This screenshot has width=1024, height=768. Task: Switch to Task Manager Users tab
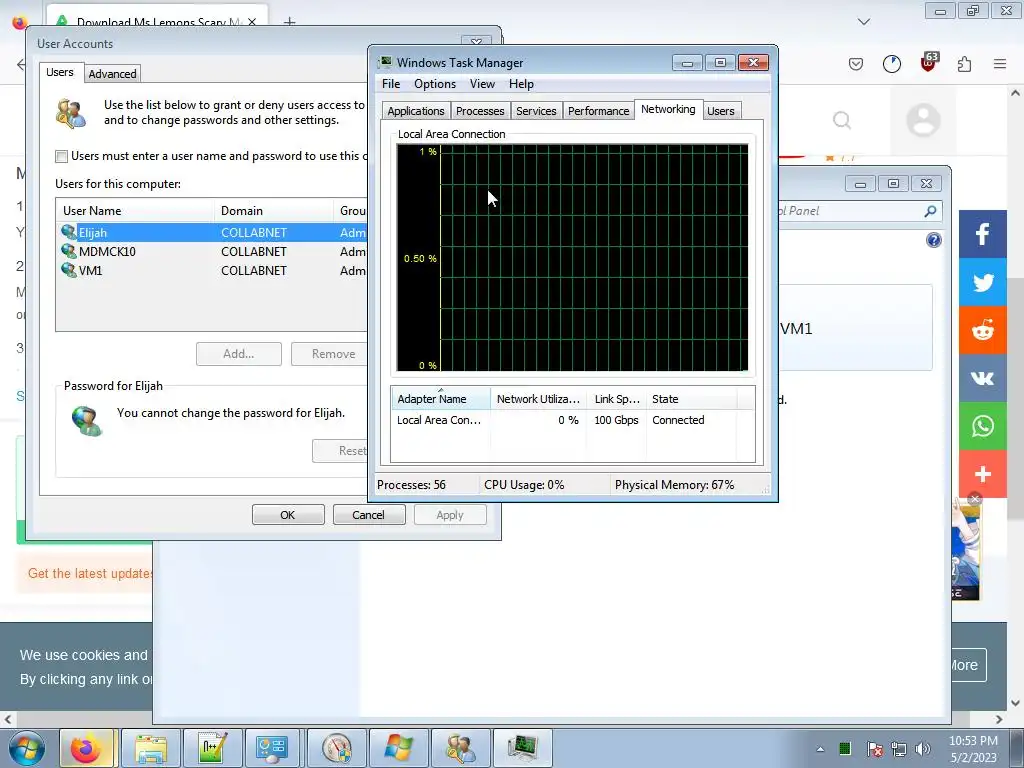721,111
